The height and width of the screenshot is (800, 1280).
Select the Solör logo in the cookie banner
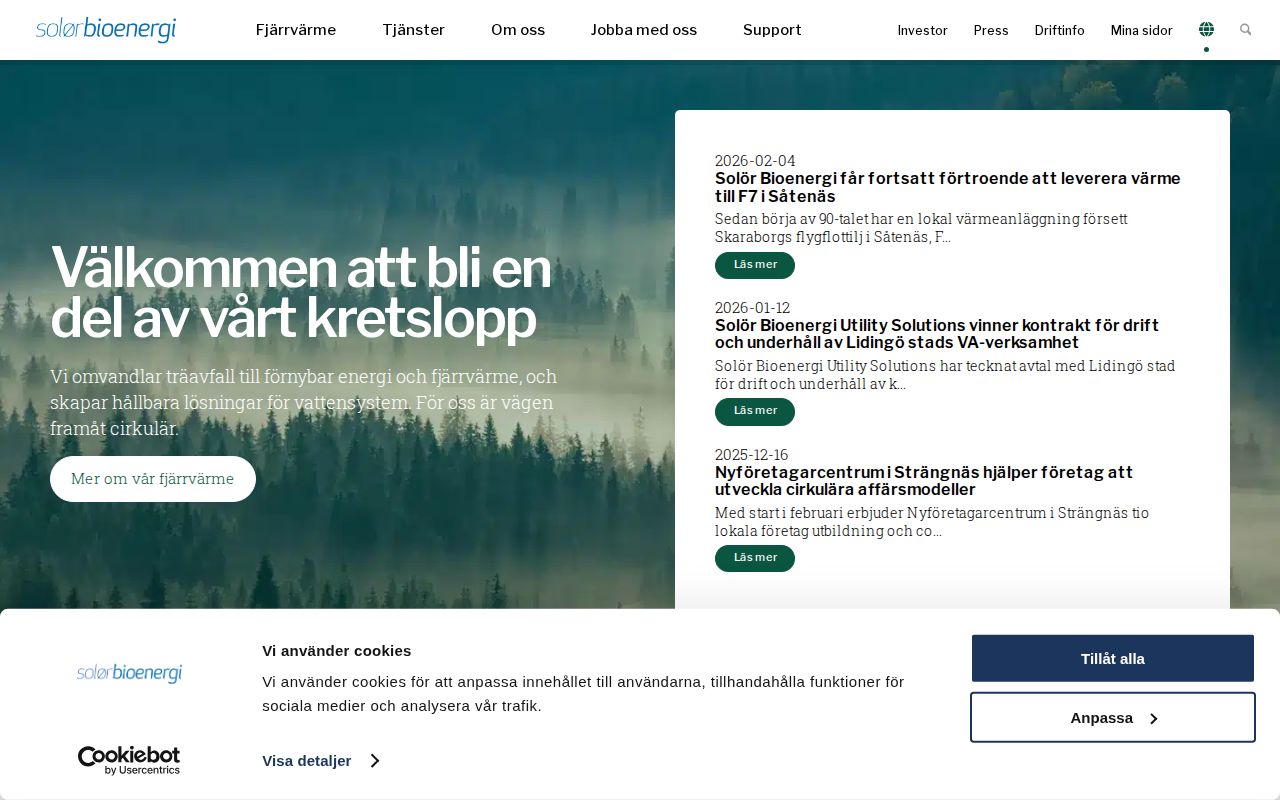coord(129,673)
